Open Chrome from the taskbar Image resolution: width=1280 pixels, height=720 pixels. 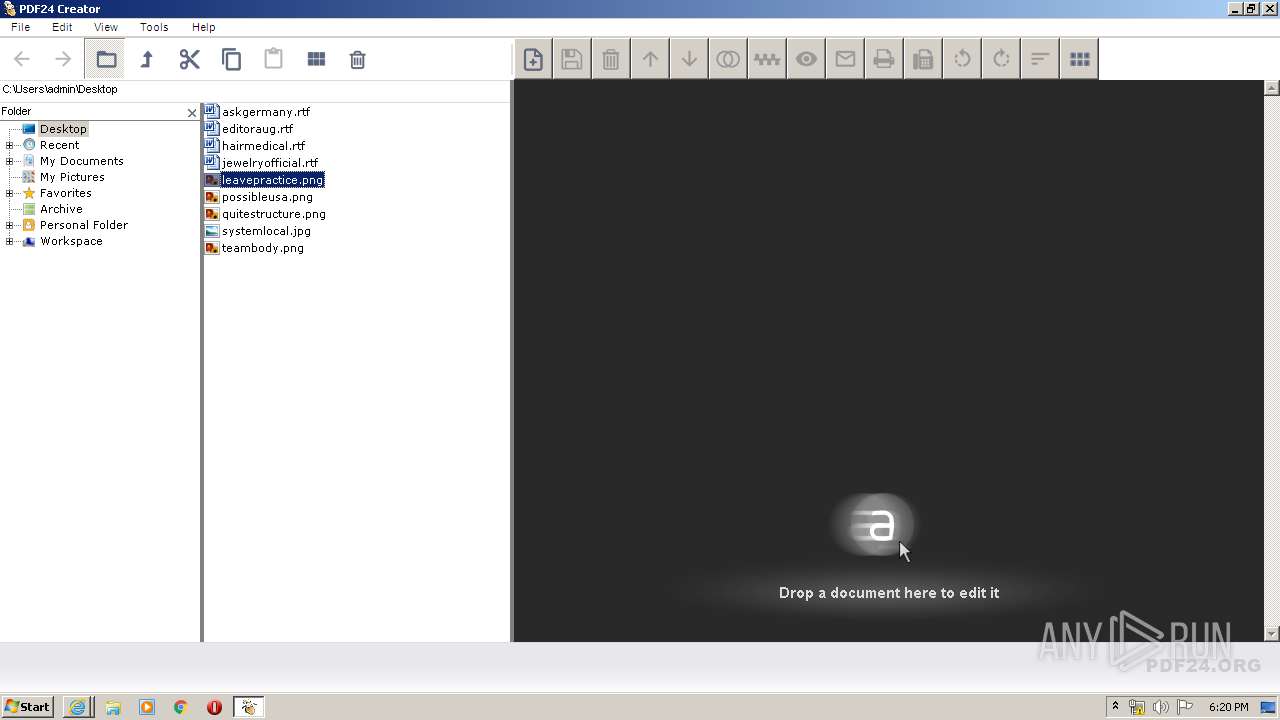tap(181, 707)
